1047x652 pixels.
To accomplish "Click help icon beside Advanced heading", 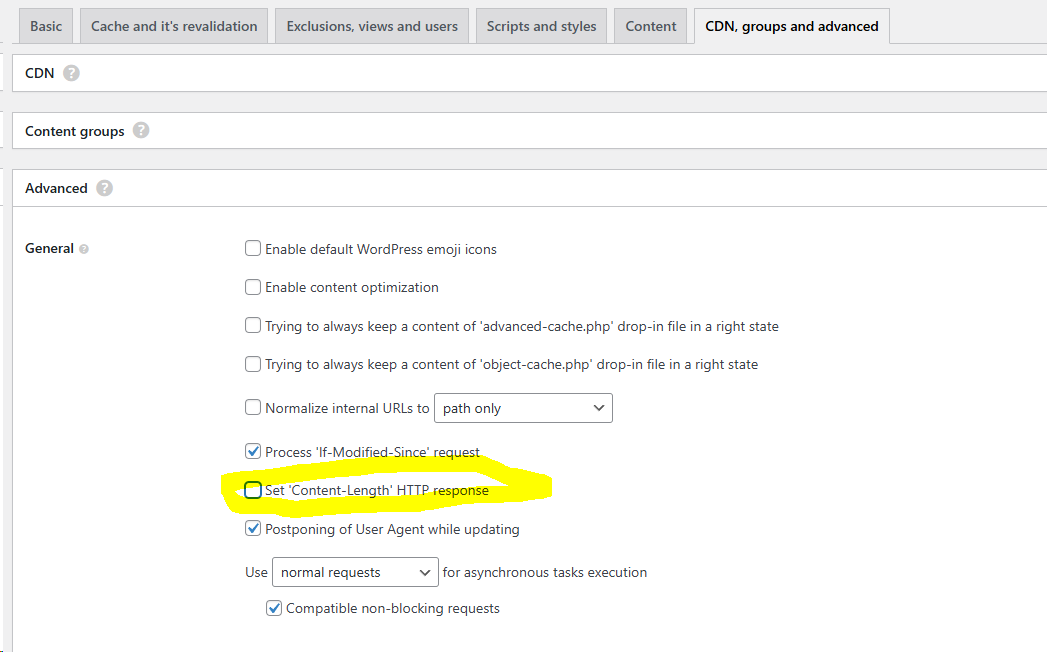I will point(104,188).
